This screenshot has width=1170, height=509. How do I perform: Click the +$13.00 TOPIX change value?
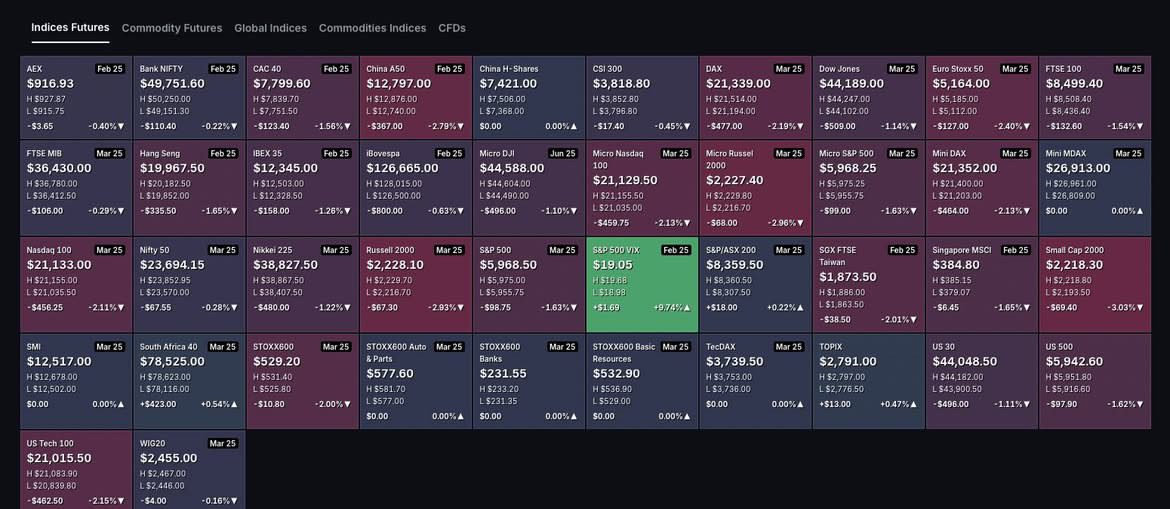834,404
